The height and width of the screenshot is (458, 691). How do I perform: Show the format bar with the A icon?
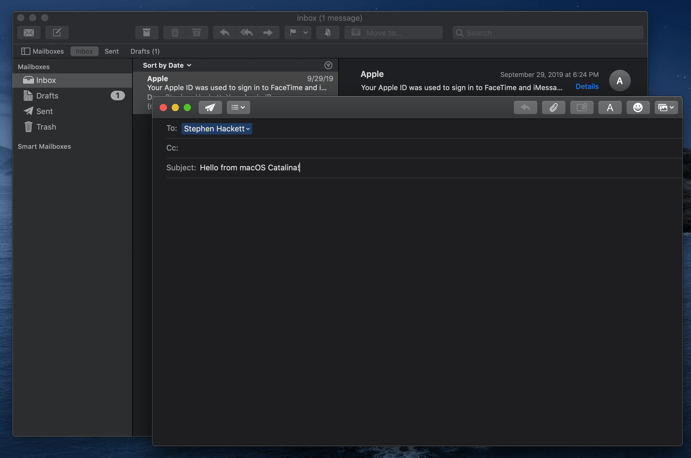pos(610,108)
